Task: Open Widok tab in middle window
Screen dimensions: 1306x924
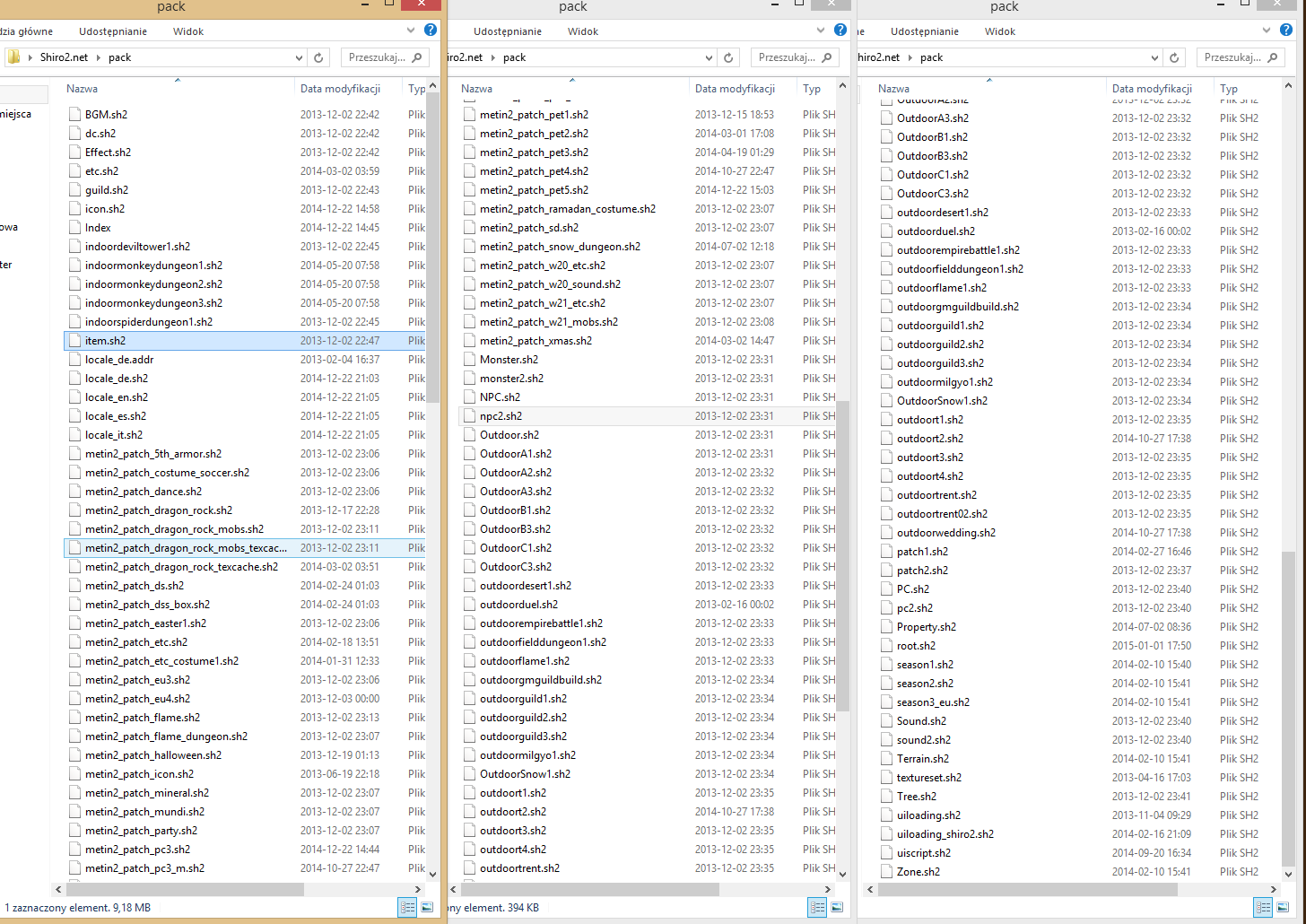Action: point(583,31)
